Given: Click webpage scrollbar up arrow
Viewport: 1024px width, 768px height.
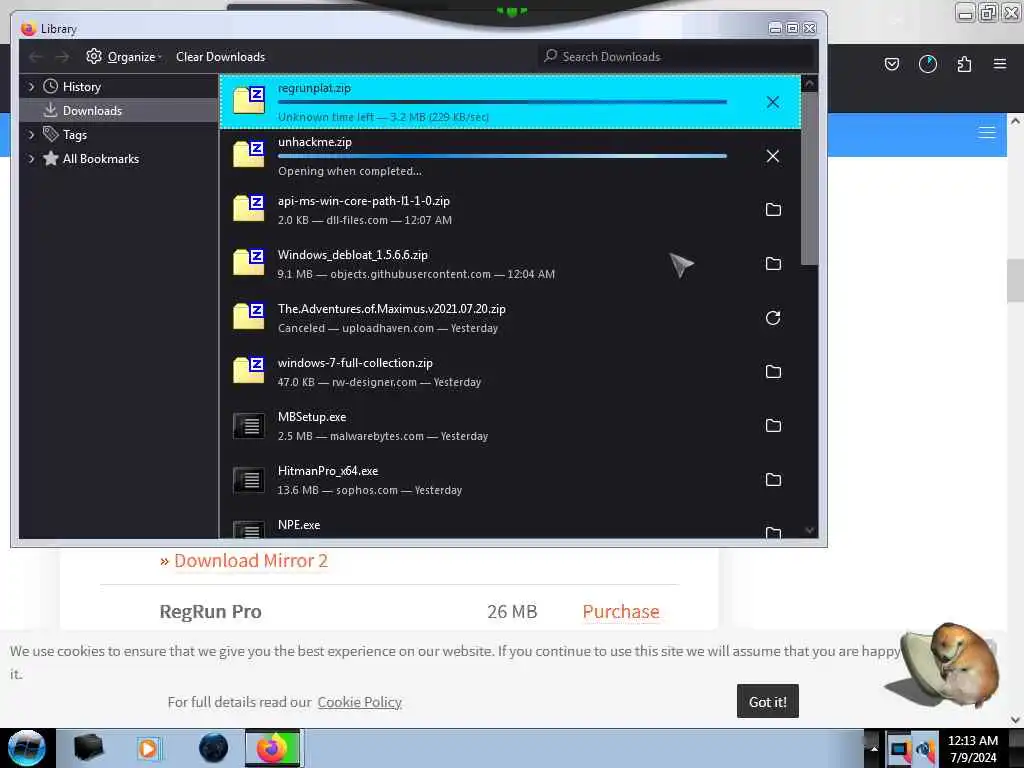Looking at the screenshot, I should pos(1015,121).
